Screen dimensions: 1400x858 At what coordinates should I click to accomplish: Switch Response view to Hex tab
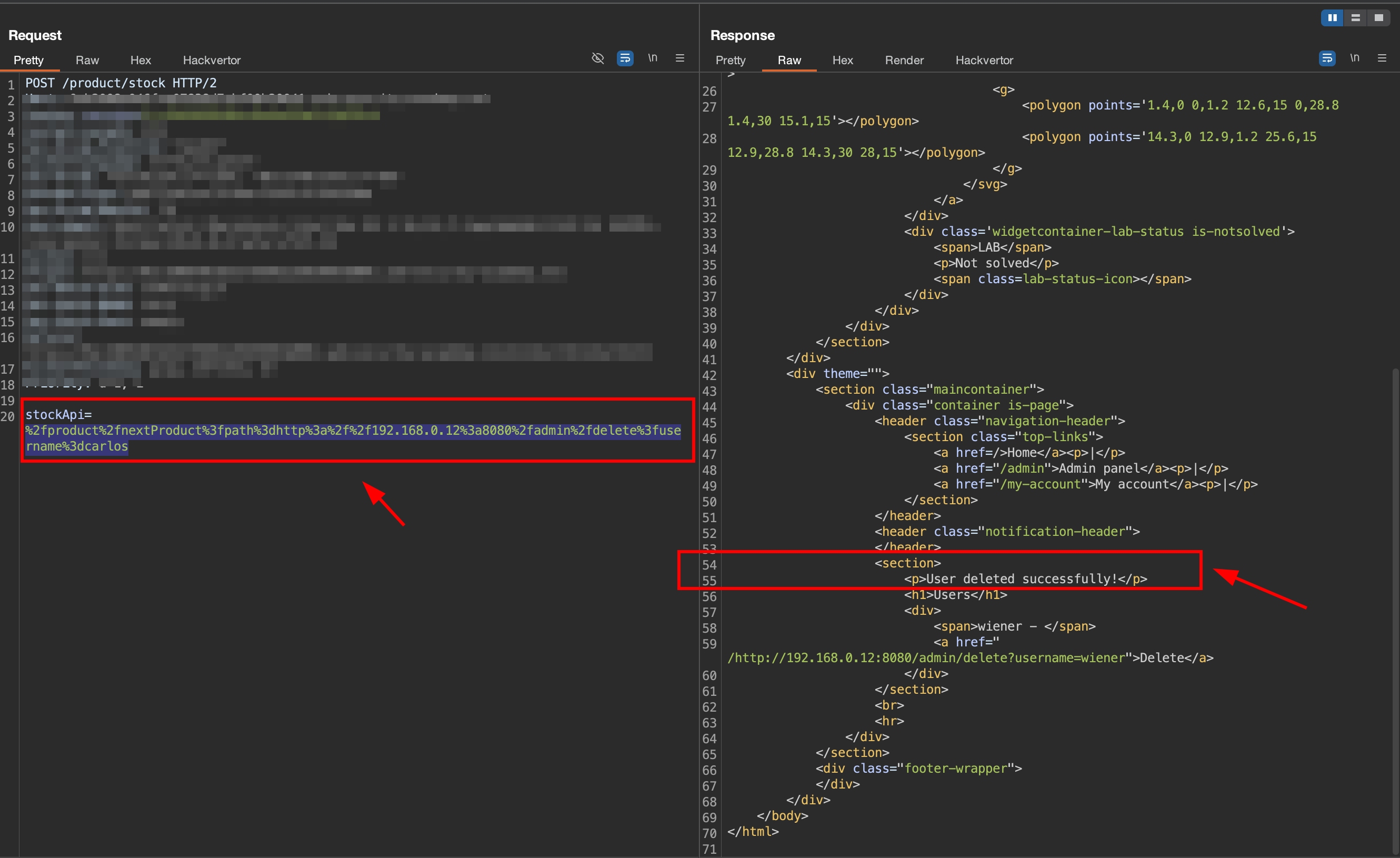click(843, 60)
